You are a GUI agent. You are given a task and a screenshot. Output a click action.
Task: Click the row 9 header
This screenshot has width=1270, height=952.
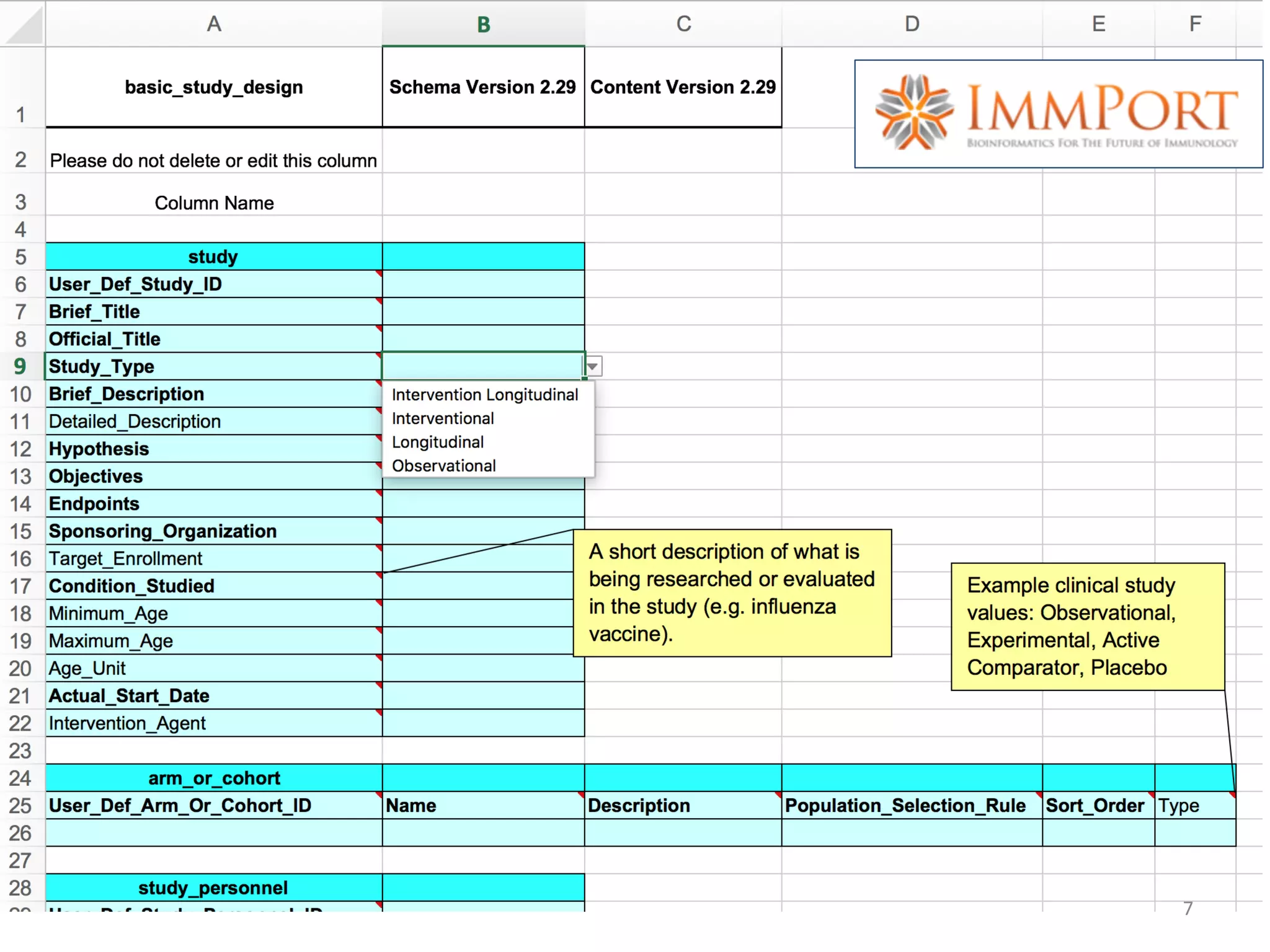20,366
